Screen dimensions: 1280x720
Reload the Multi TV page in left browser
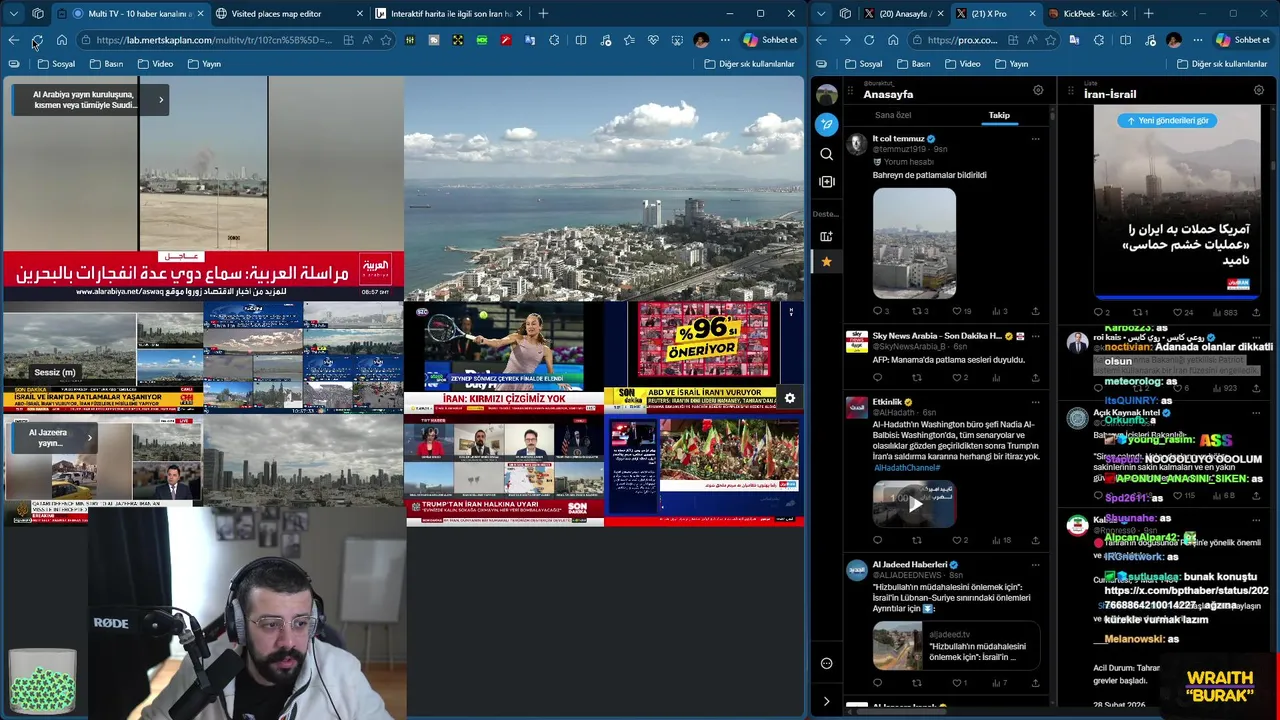click(37, 40)
